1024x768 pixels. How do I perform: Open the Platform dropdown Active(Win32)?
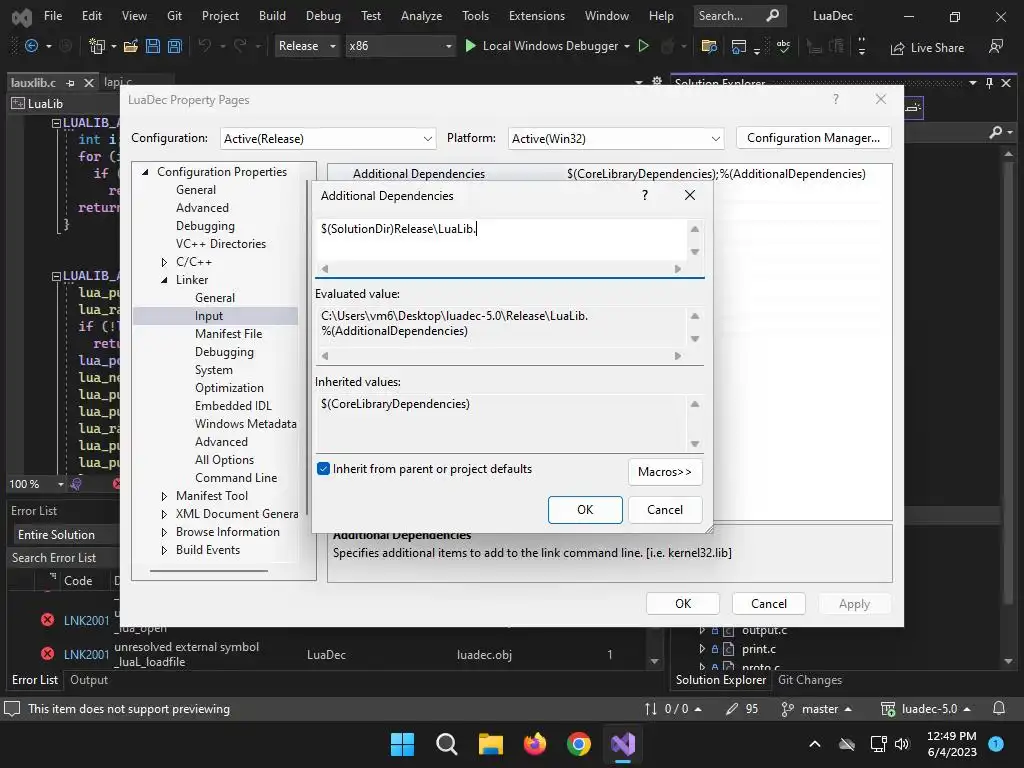(616, 138)
